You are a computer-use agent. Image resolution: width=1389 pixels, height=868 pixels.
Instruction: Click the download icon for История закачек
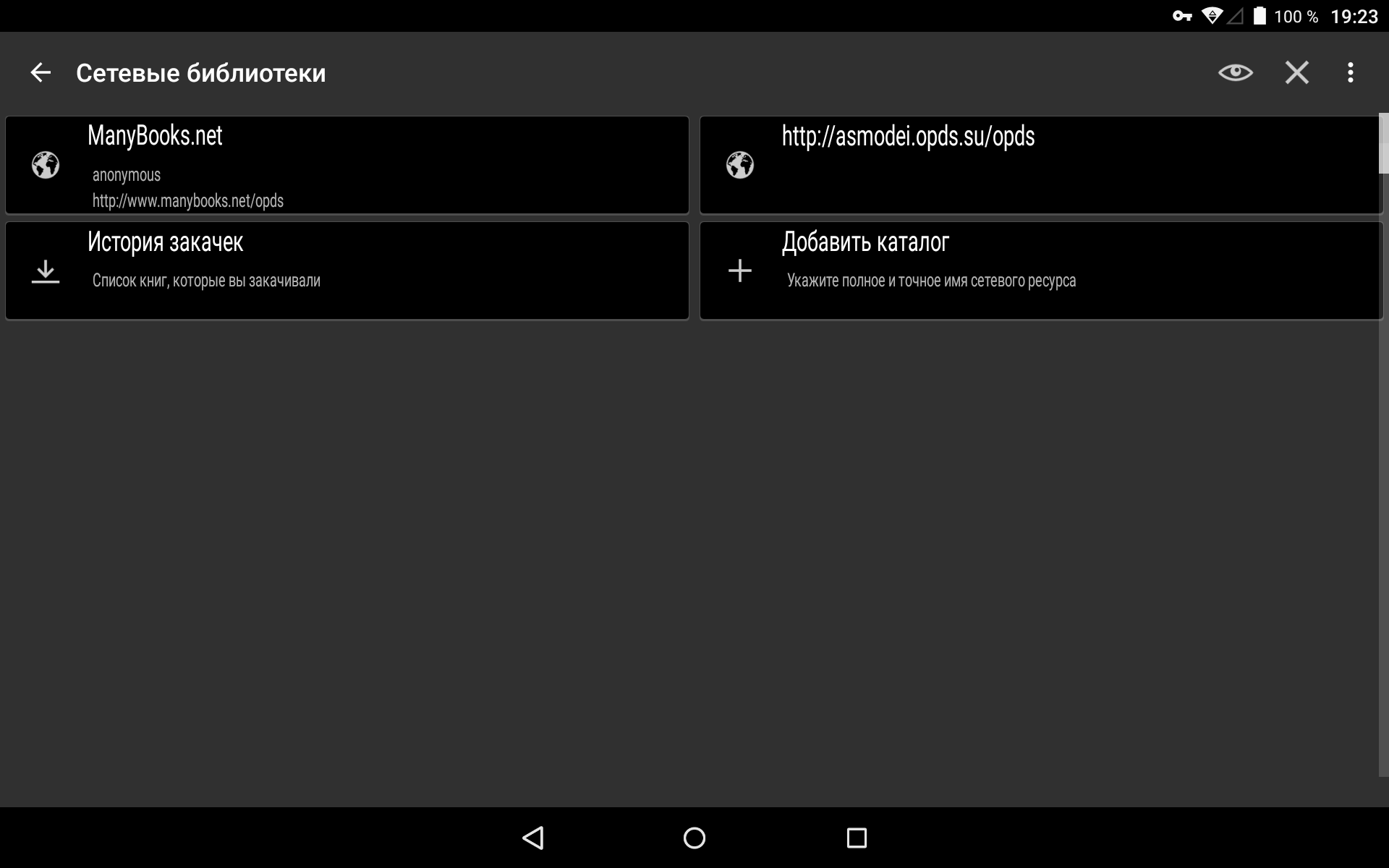point(46,271)
